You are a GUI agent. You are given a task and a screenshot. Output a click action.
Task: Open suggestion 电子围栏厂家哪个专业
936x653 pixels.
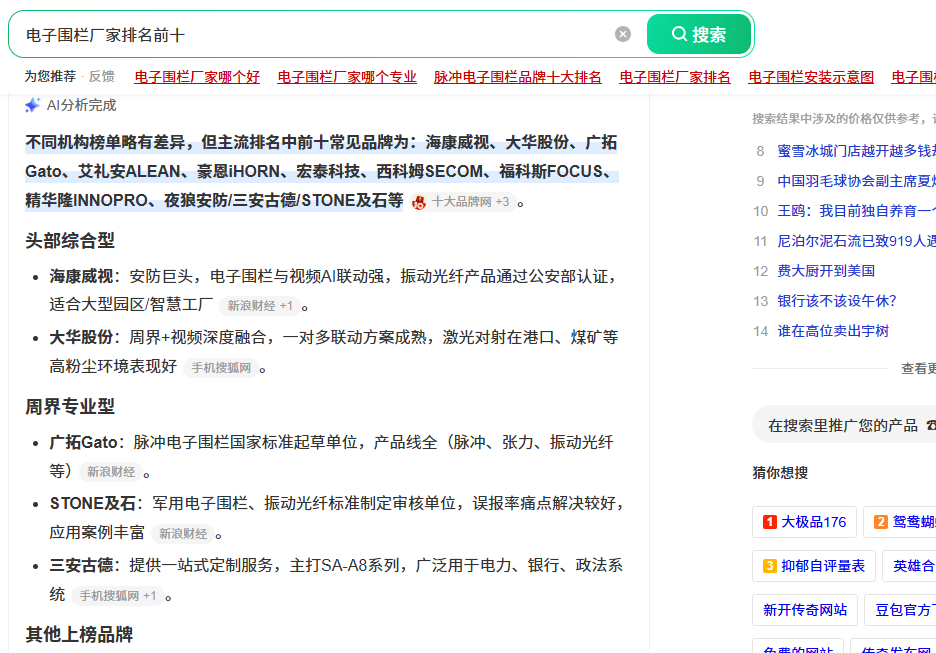point(347,77)
